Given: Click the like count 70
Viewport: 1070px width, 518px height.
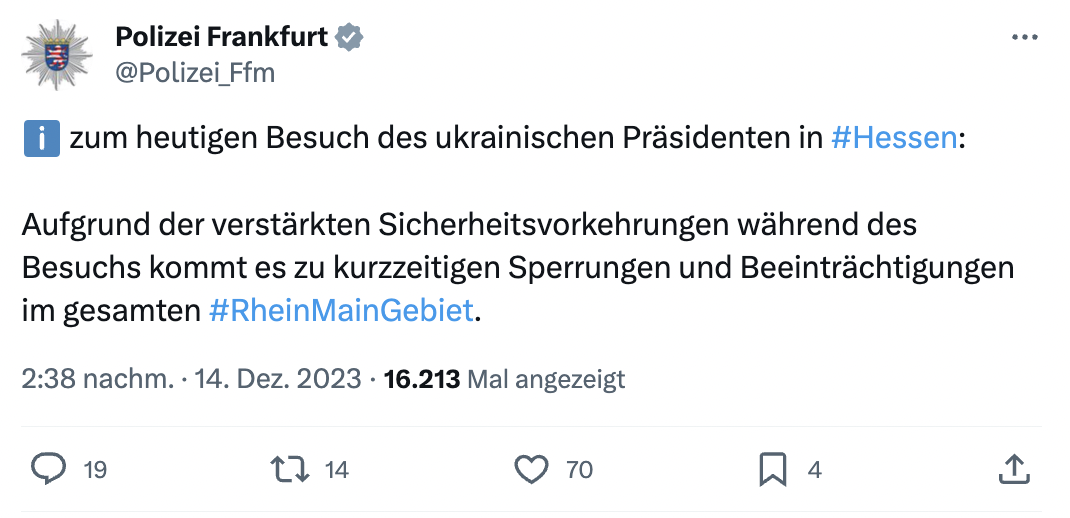Looking at the screenshot, I should [x=580, y=469].
